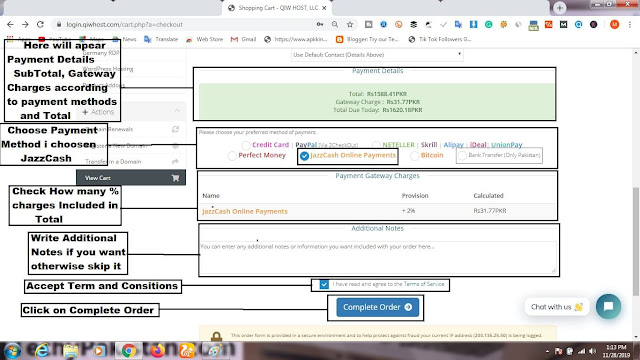640x360 pixels.
Task: Click the taskbar volume speaker icon
Action: click(592, 351)
